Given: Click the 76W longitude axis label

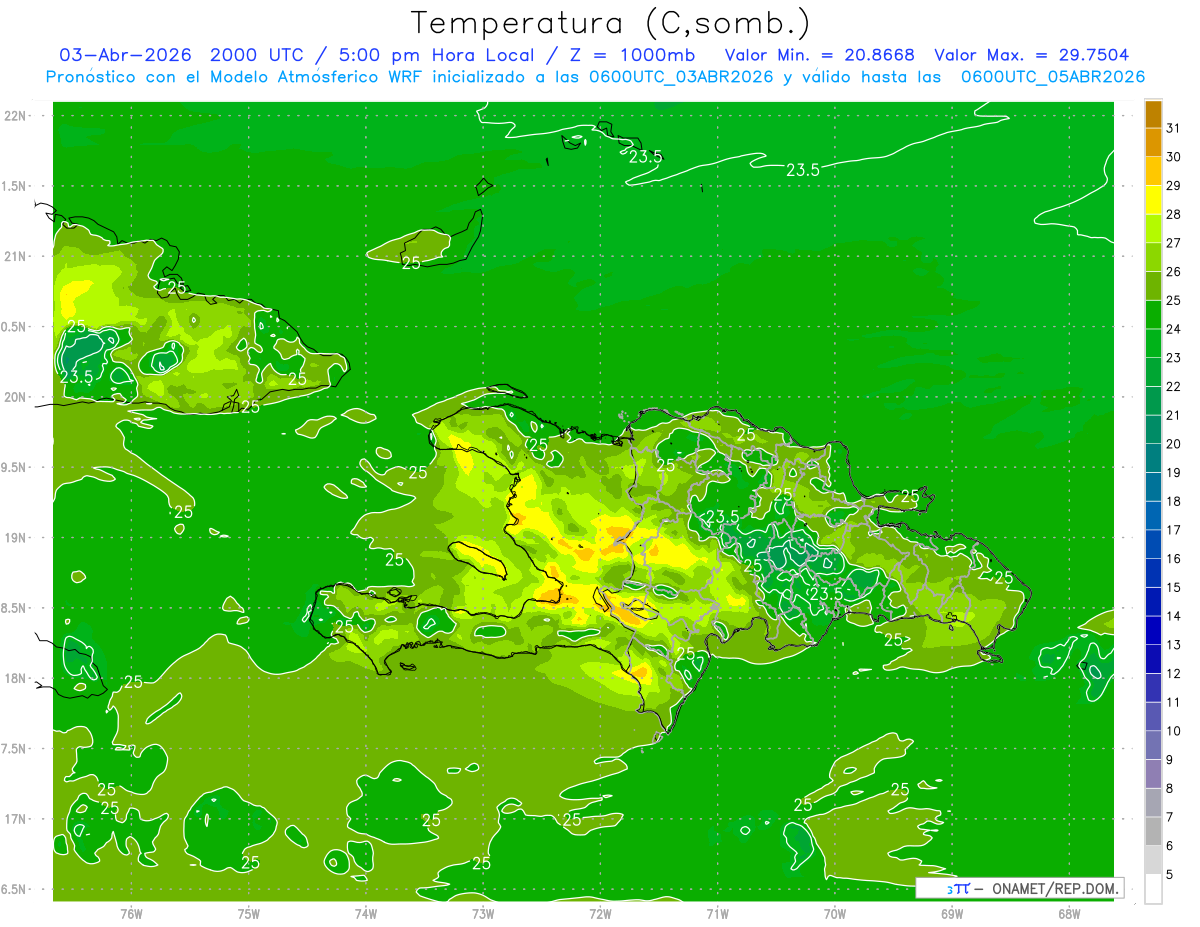Looking at the screenshot, I should point(131,913).
